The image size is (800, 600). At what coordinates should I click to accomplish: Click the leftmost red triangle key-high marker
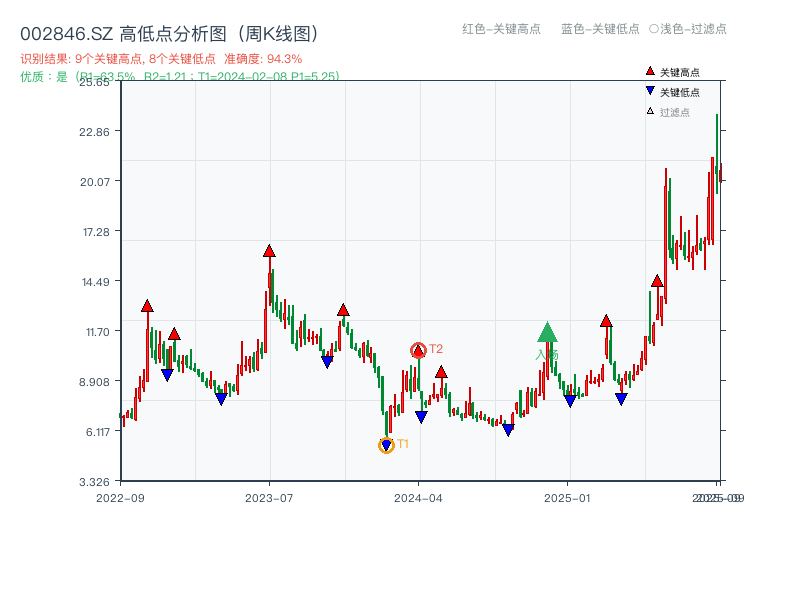pyautogui.click(x=146, y=306)
